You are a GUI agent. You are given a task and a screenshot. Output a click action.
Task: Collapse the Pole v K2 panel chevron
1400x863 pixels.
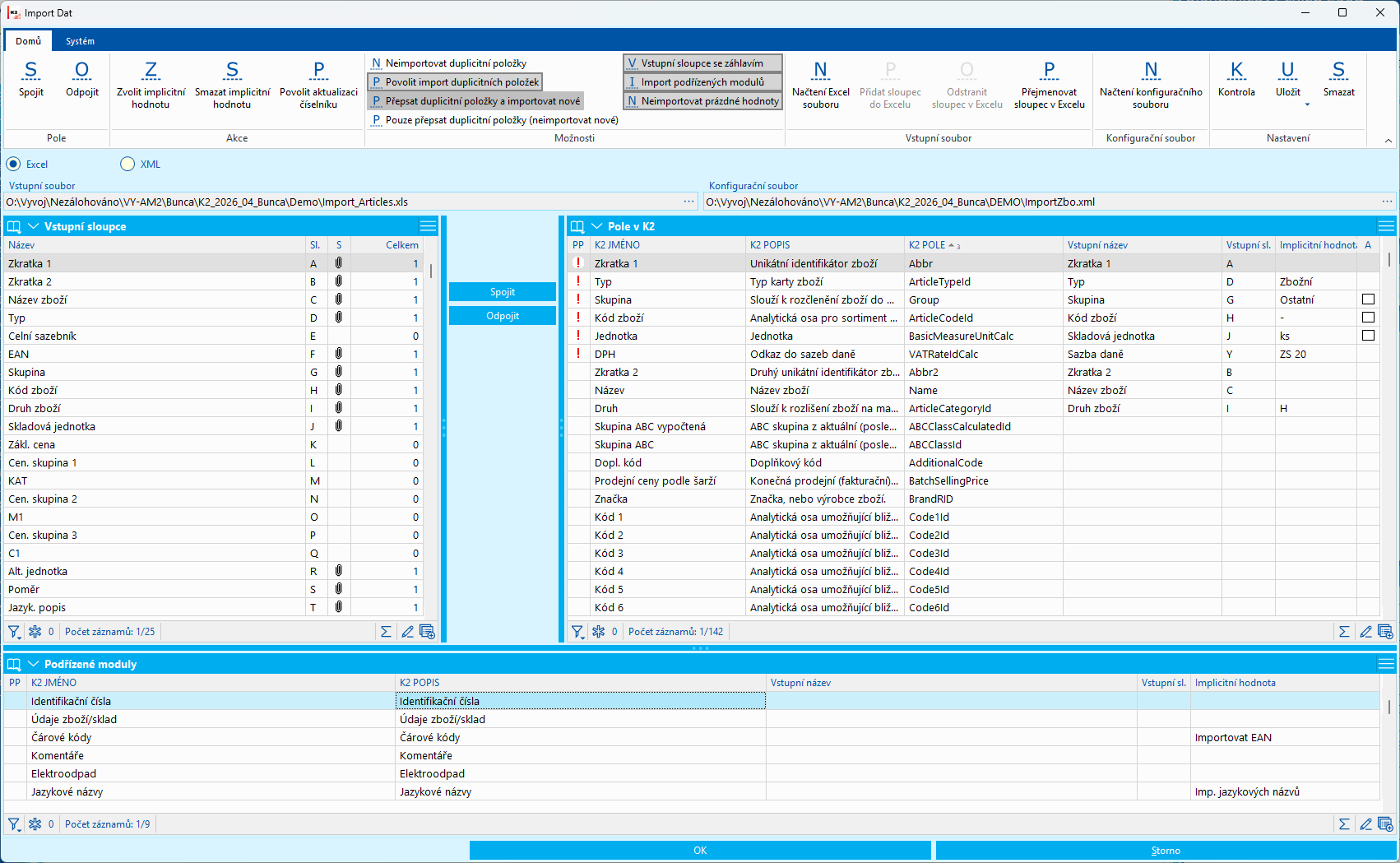point(597,226)
